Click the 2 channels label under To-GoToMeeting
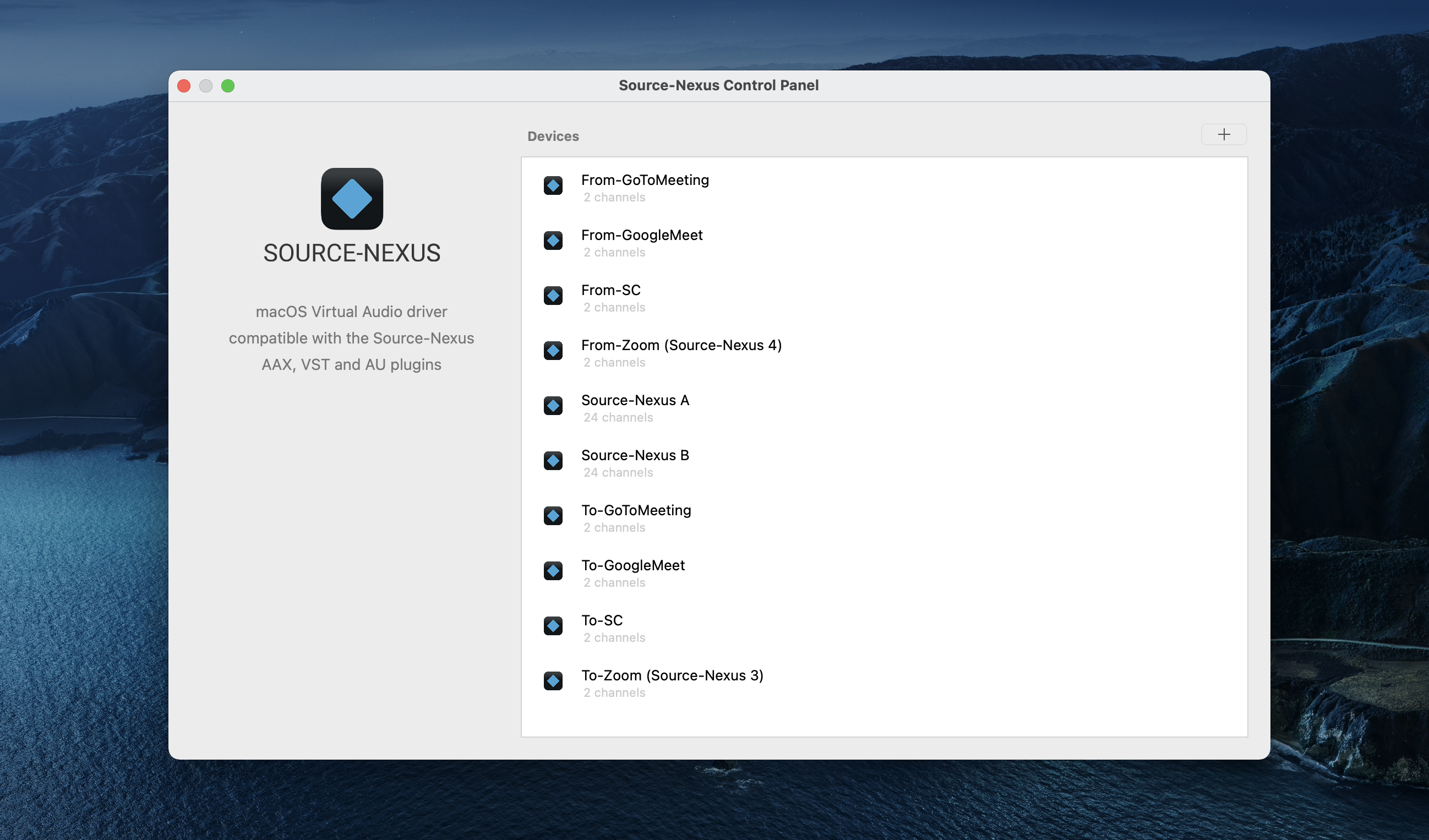Screen dimensions: 1429x840 point(614,527)
